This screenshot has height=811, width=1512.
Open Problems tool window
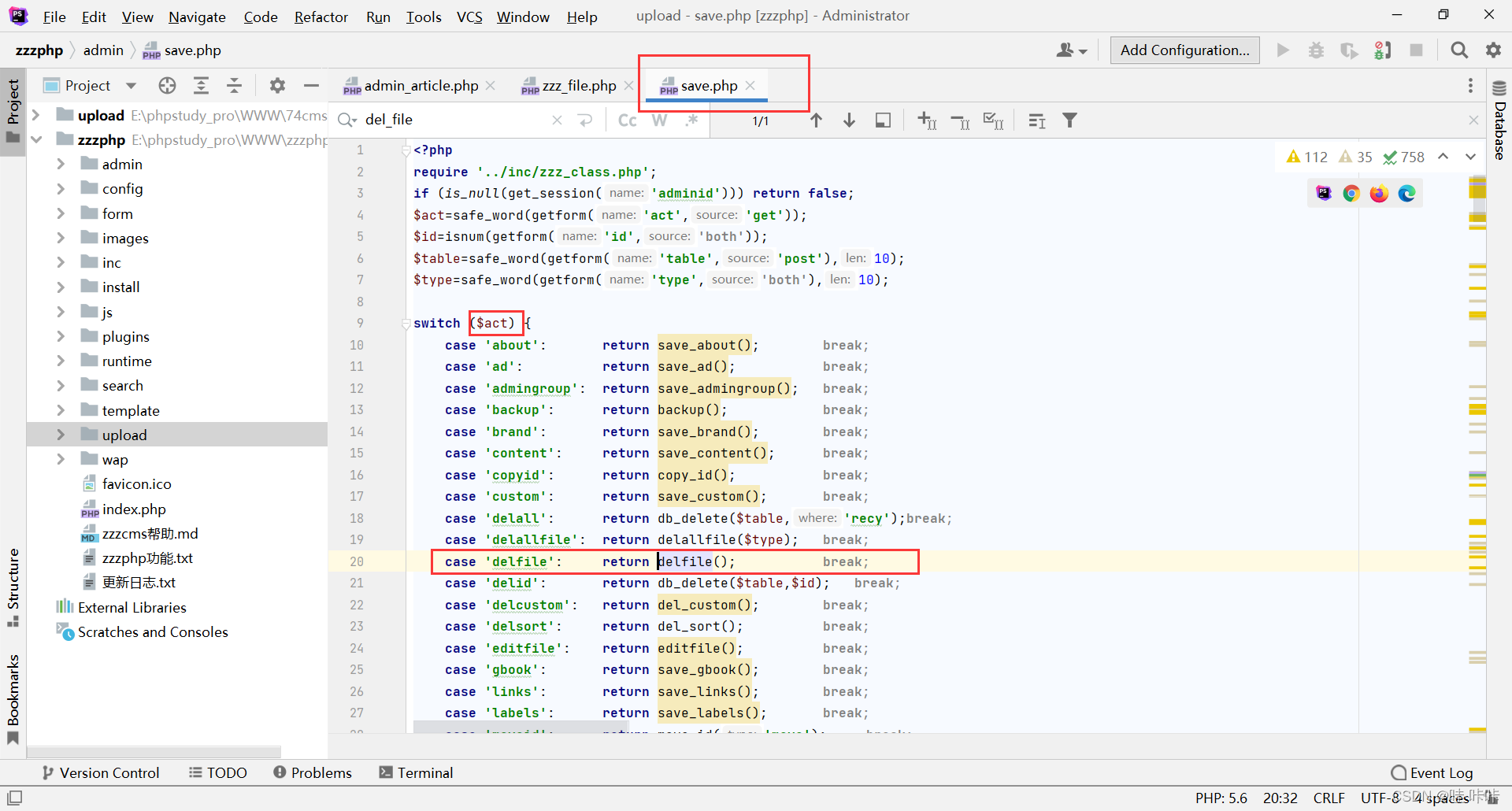tap(313, 772)
